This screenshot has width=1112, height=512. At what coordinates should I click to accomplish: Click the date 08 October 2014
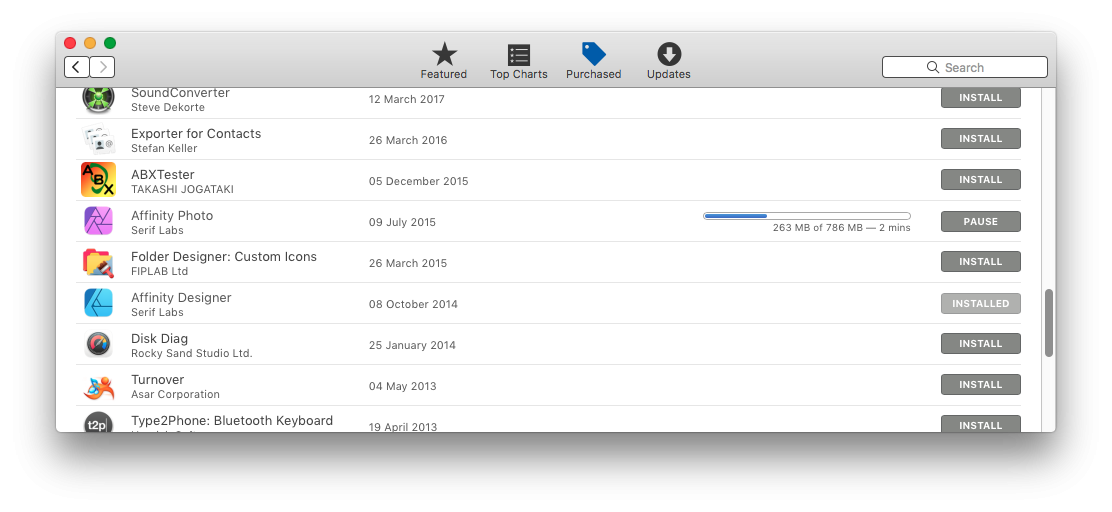[x=413, y=304]
